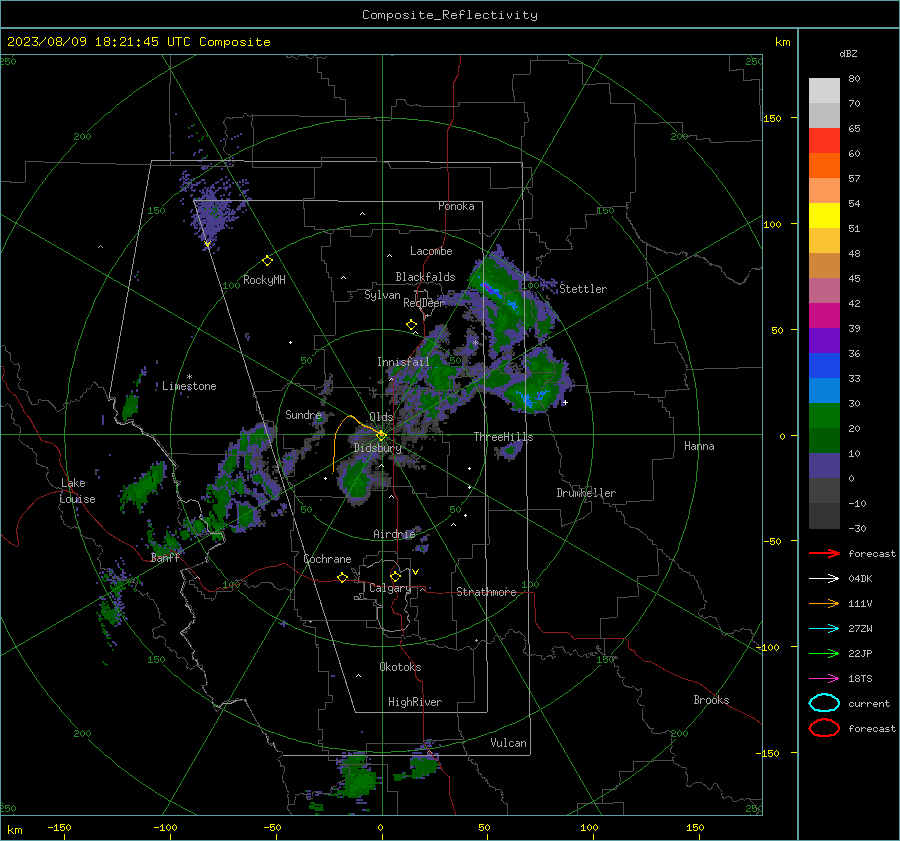900x841 pixels.
Task: Click the RockyMH label
Action: point(264,280)
